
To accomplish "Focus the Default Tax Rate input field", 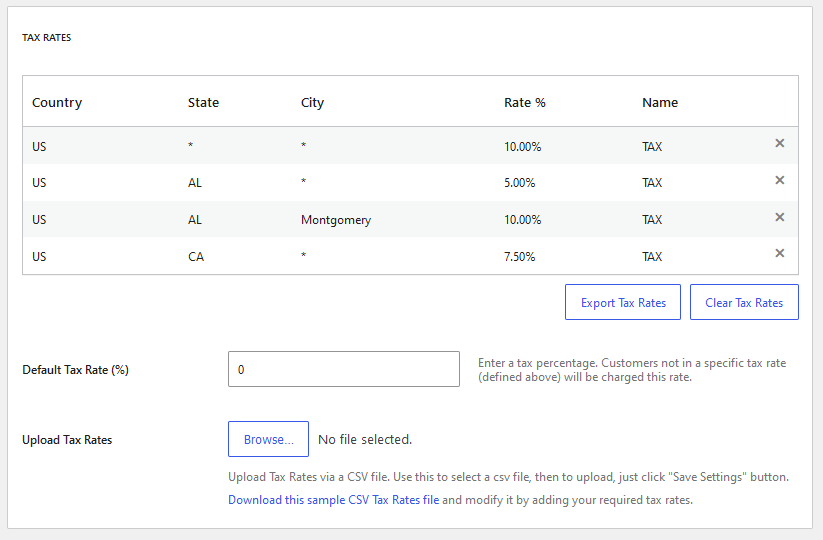I will [344, 369].
